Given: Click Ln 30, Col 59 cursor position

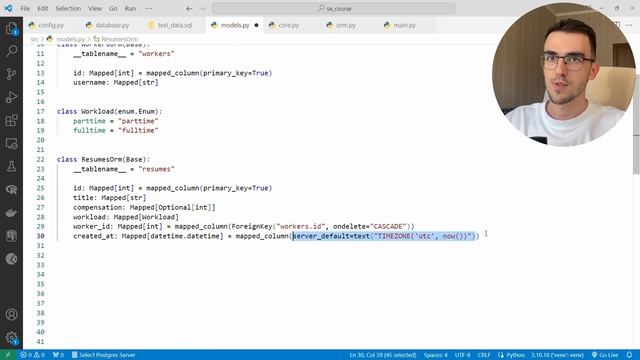Looking at the screenshot, I should click(383, 355).
